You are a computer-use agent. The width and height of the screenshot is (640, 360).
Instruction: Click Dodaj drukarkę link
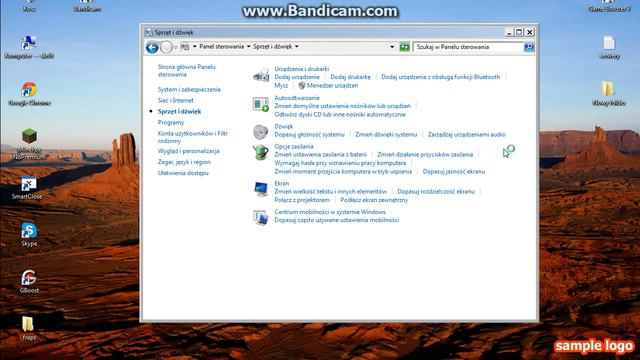[351, 77]
